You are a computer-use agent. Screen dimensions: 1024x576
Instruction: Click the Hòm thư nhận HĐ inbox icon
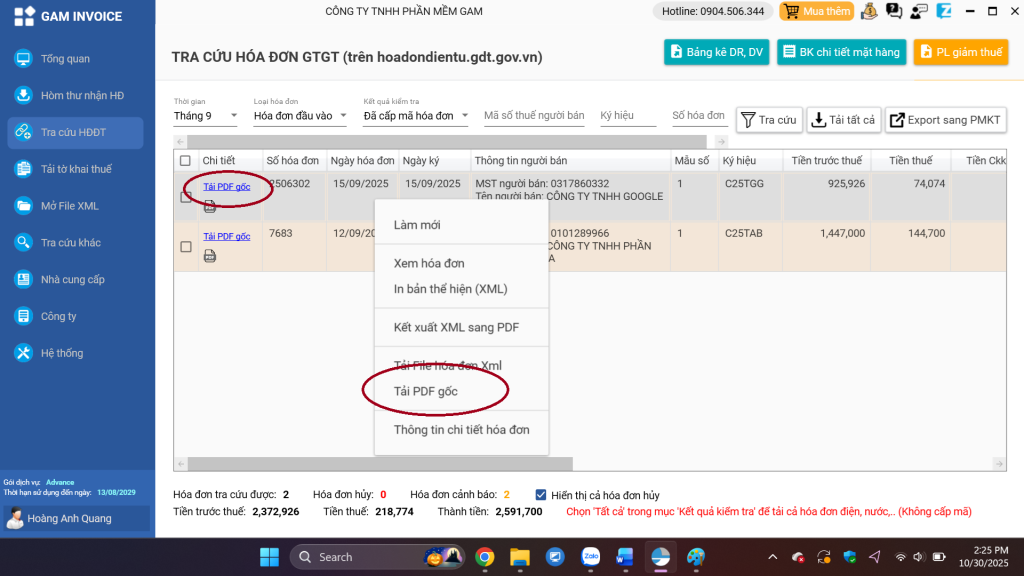click(23, 96)
